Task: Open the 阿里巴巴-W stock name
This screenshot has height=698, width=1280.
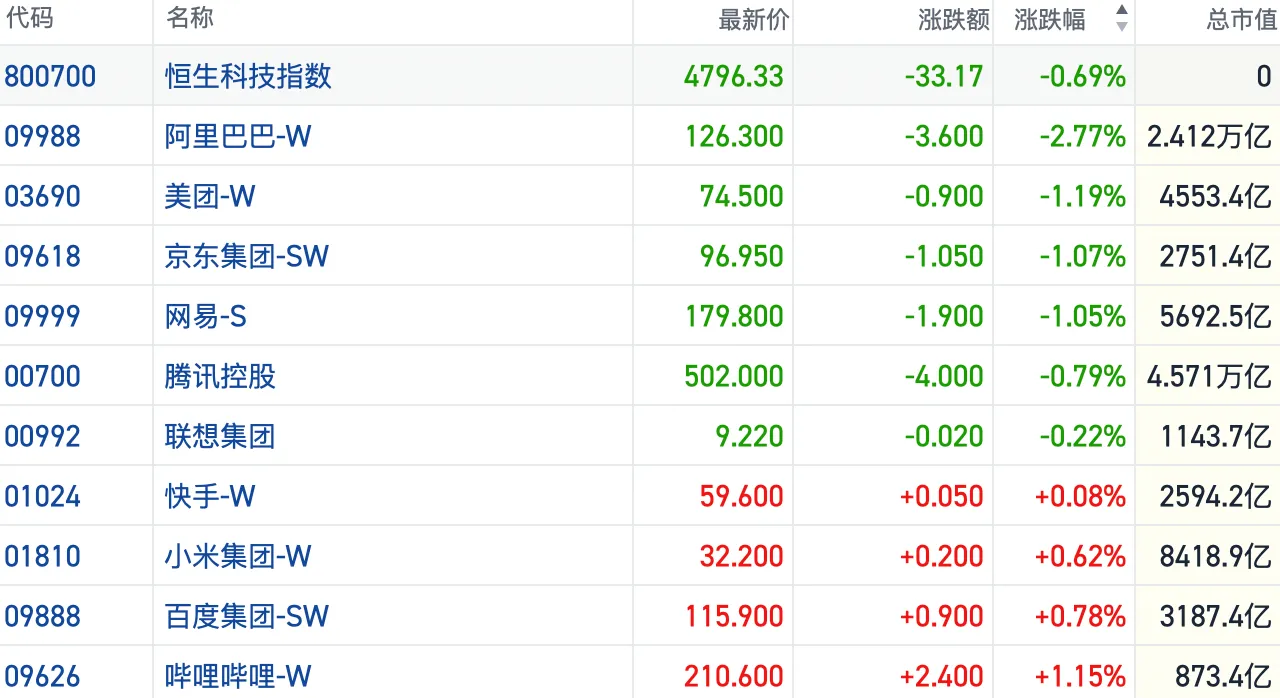Action: tap(238, 136)
